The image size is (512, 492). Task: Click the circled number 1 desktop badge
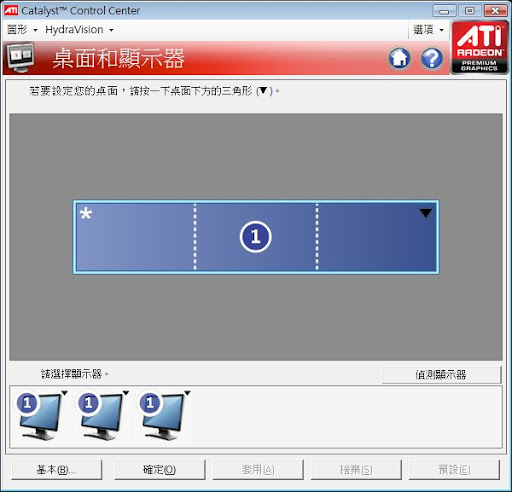pos(256,237)
